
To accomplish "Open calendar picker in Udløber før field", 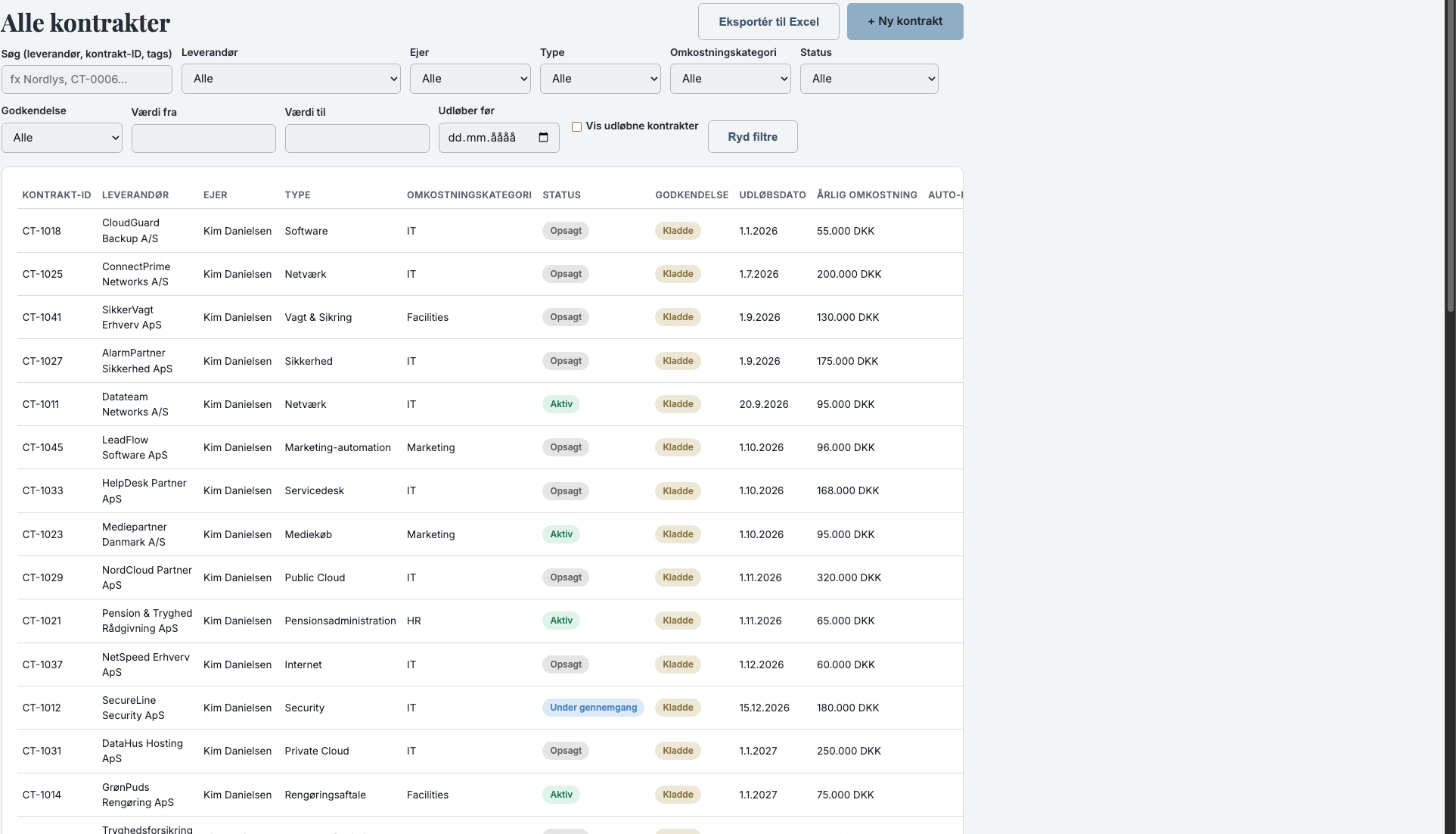I will click(x=544, y=138).
